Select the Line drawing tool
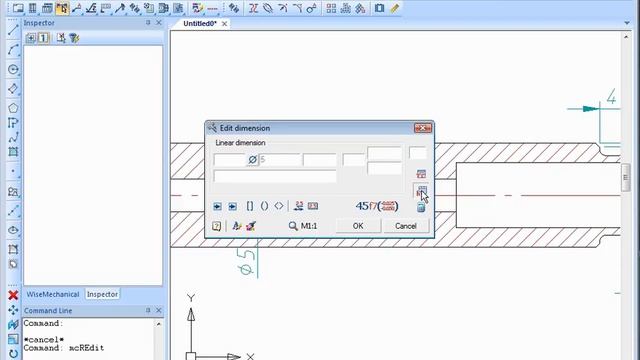Image resolution: width=640 pixels, height=360 pixels. [x=13, y=31]
